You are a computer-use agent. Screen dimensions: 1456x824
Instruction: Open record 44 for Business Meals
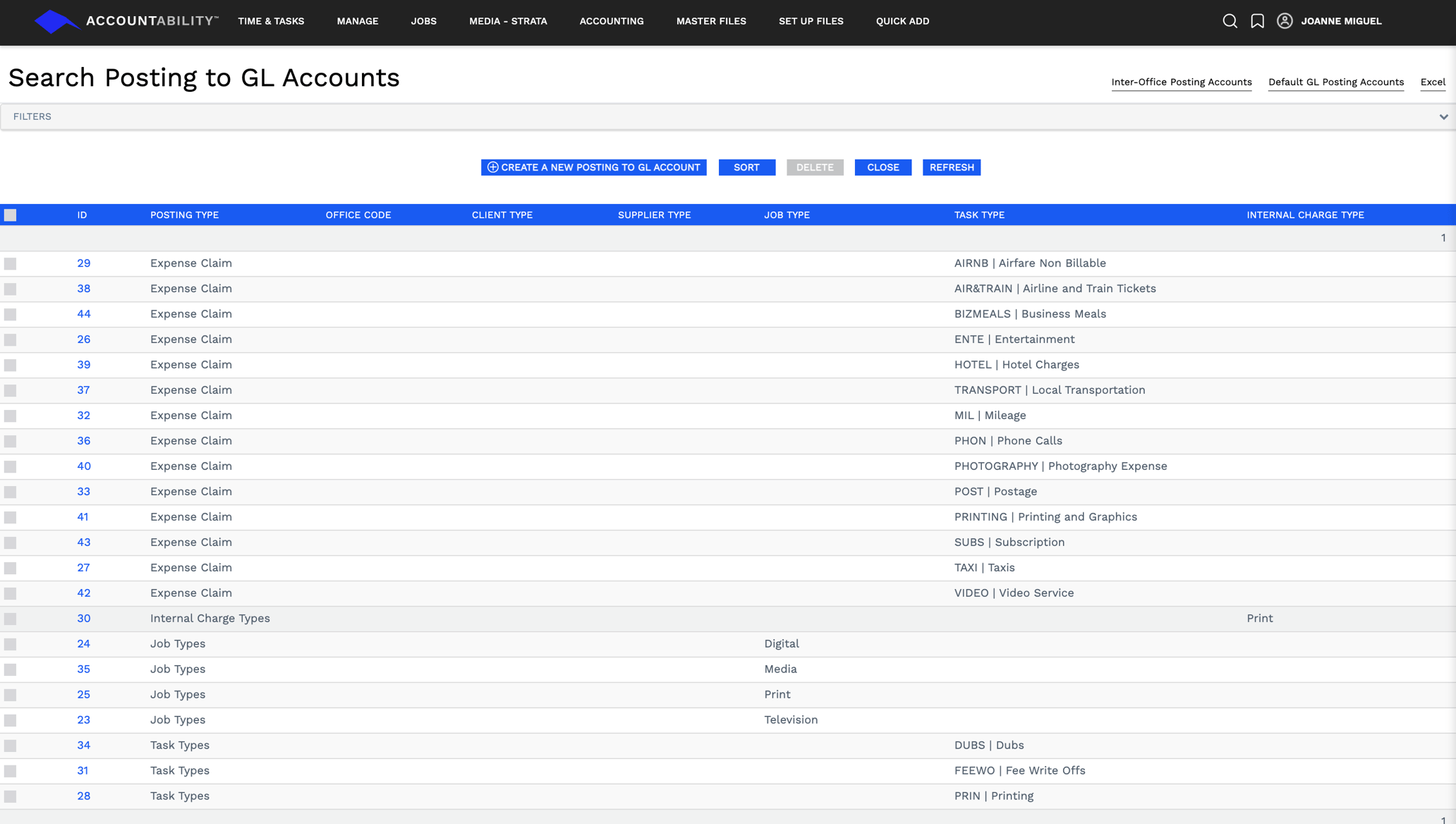point(83,313)
